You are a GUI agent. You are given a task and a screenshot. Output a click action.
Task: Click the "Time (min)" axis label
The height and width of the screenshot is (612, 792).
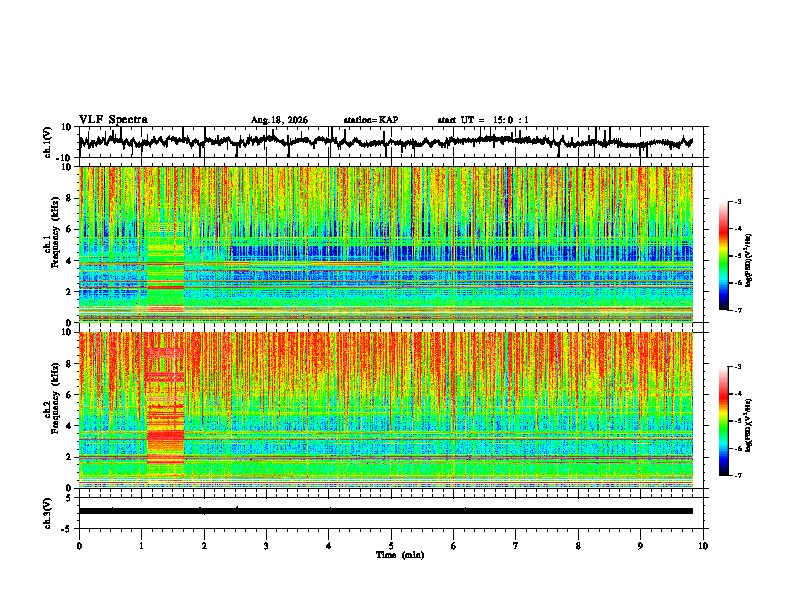[400, 555]
